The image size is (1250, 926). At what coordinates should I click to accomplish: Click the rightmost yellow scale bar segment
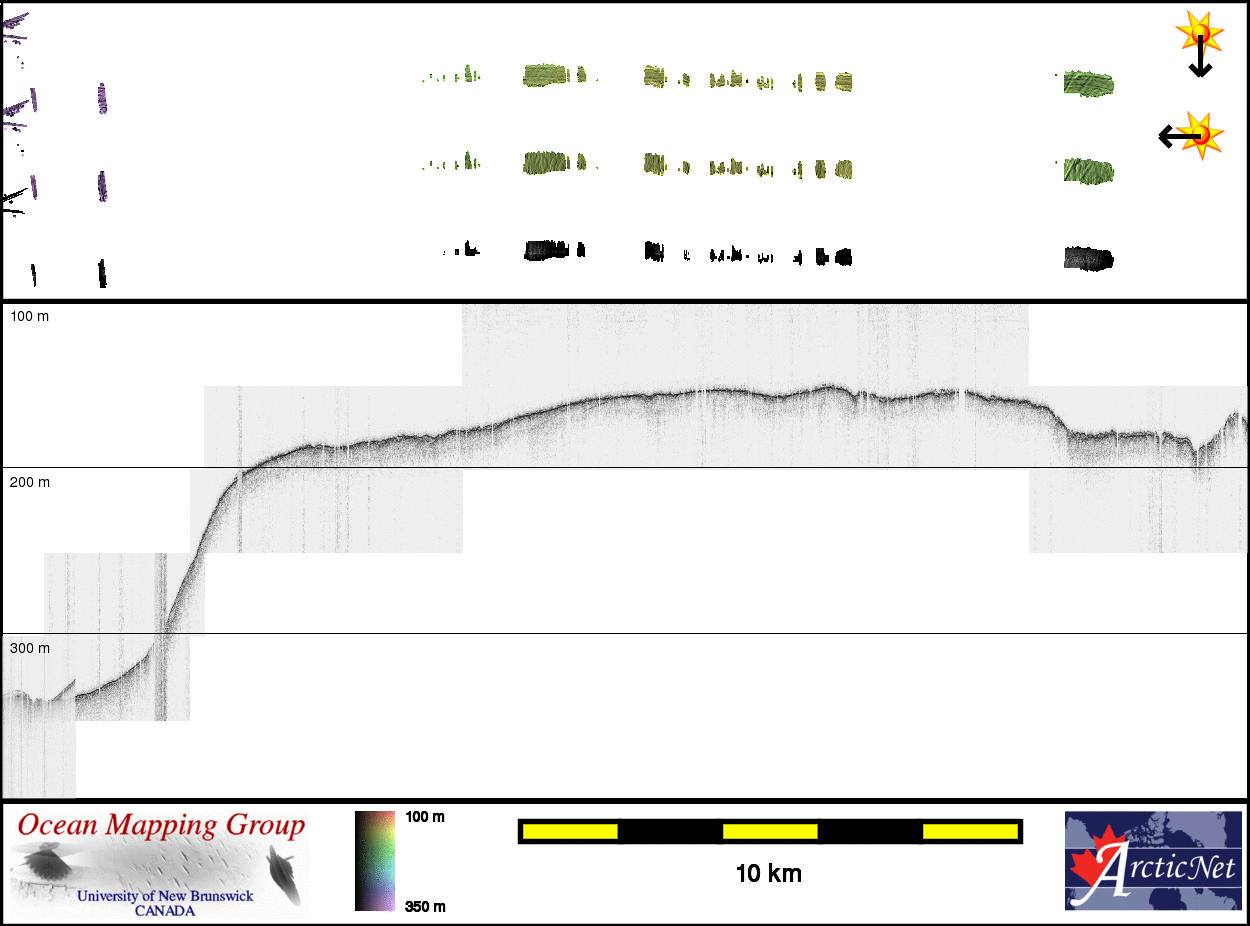970,831
